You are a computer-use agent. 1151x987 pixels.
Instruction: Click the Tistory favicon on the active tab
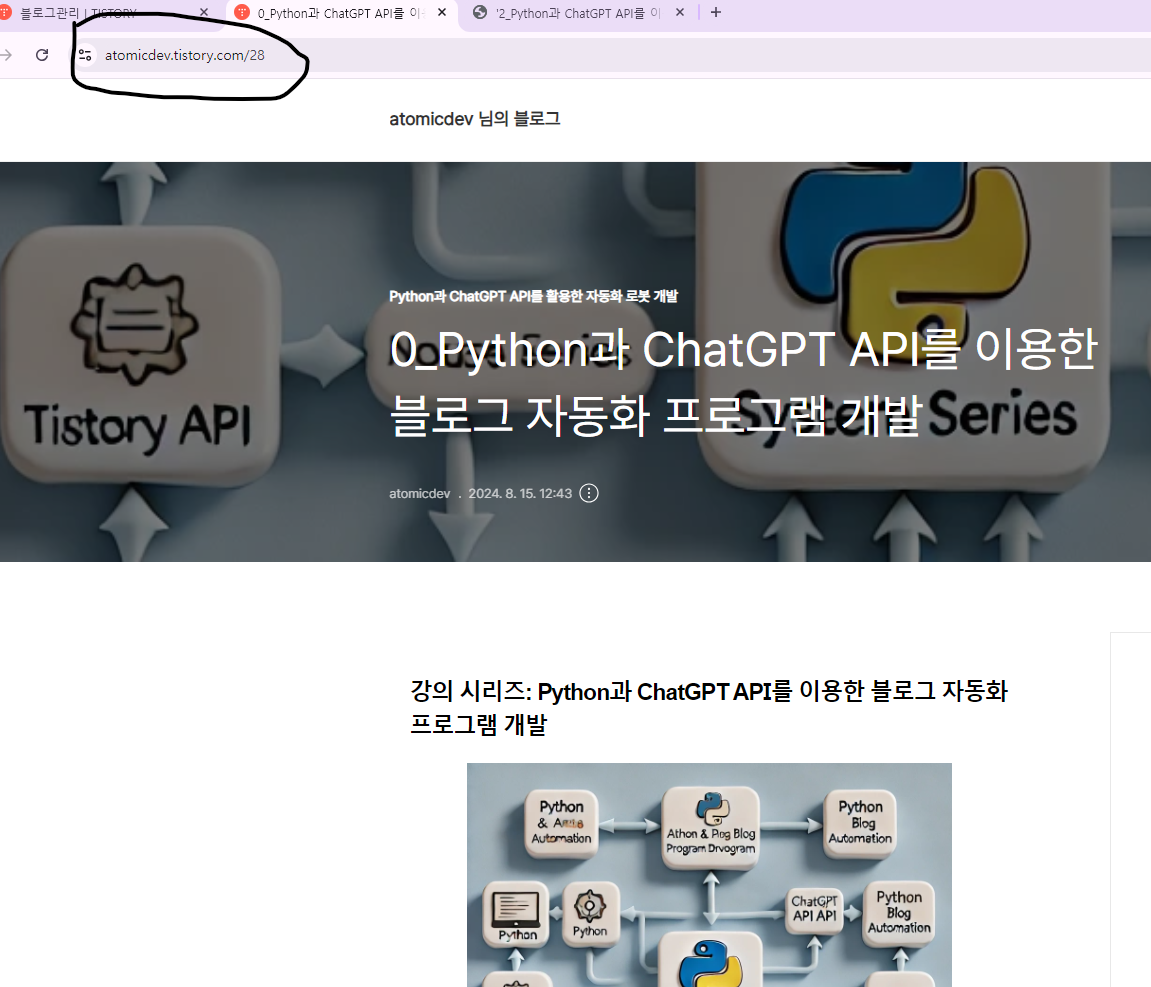point(242,12)
